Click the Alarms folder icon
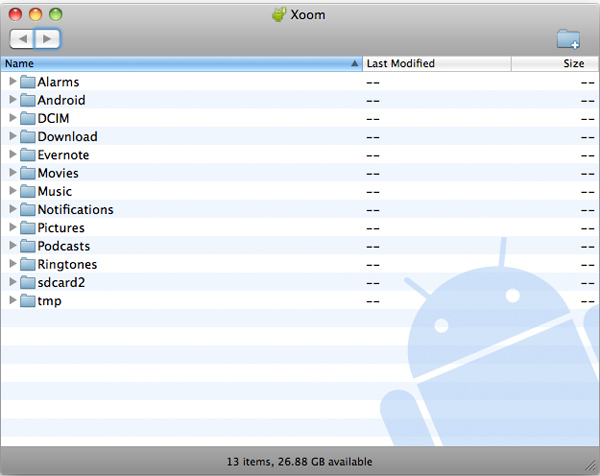The image size is (600, 476). click(x=28, y=82)
